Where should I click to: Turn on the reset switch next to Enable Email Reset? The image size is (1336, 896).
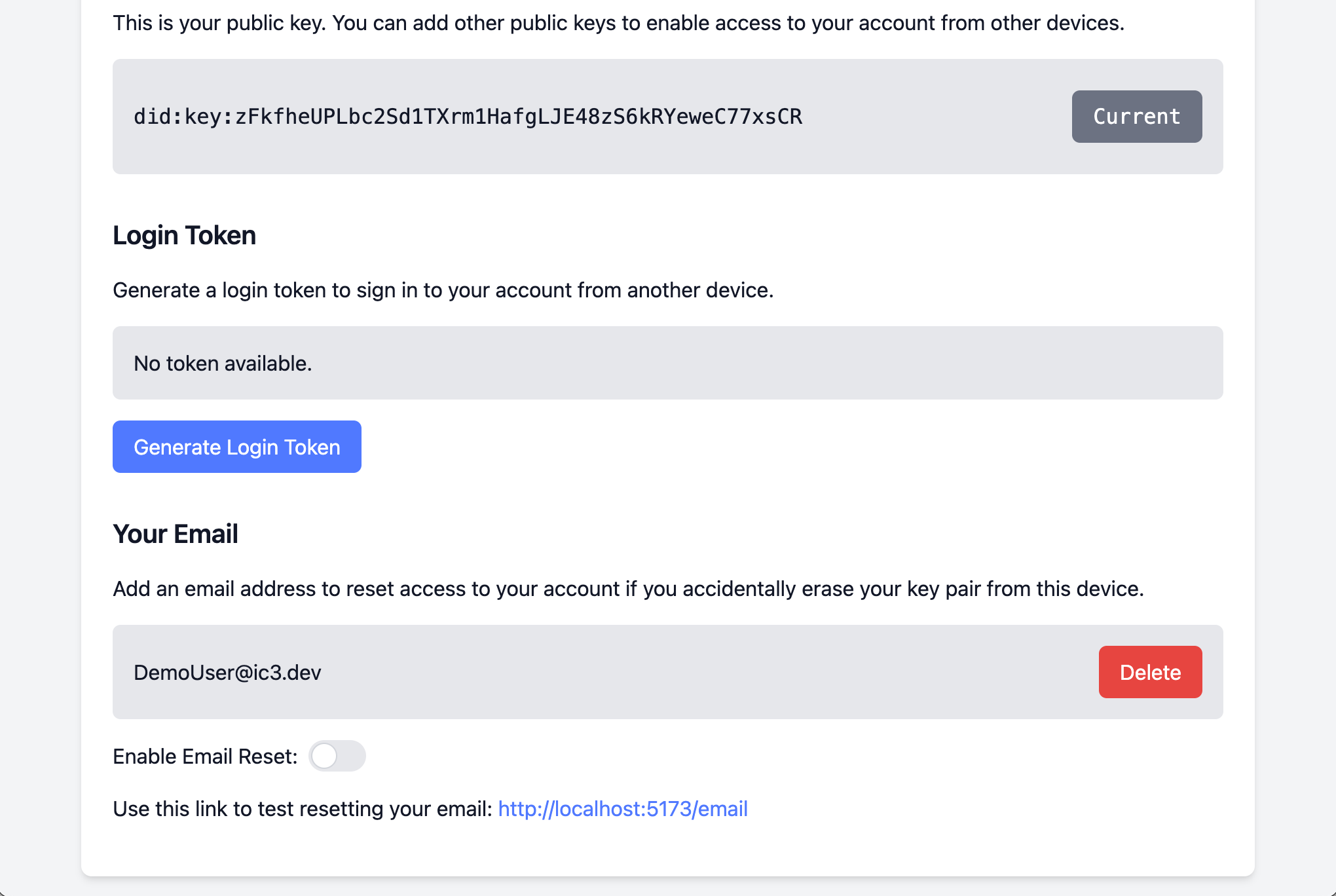337,756
